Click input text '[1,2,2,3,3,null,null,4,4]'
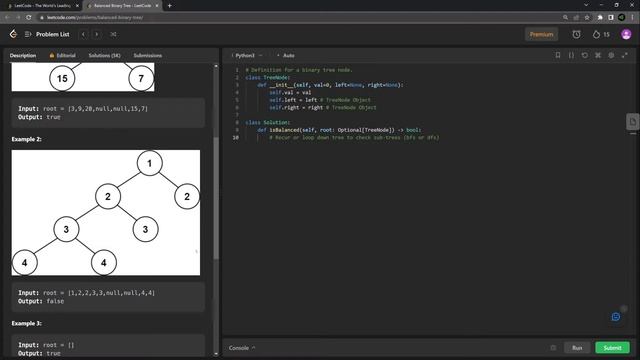The height and width of the screenshot is (360, 640). pos(111,293)
